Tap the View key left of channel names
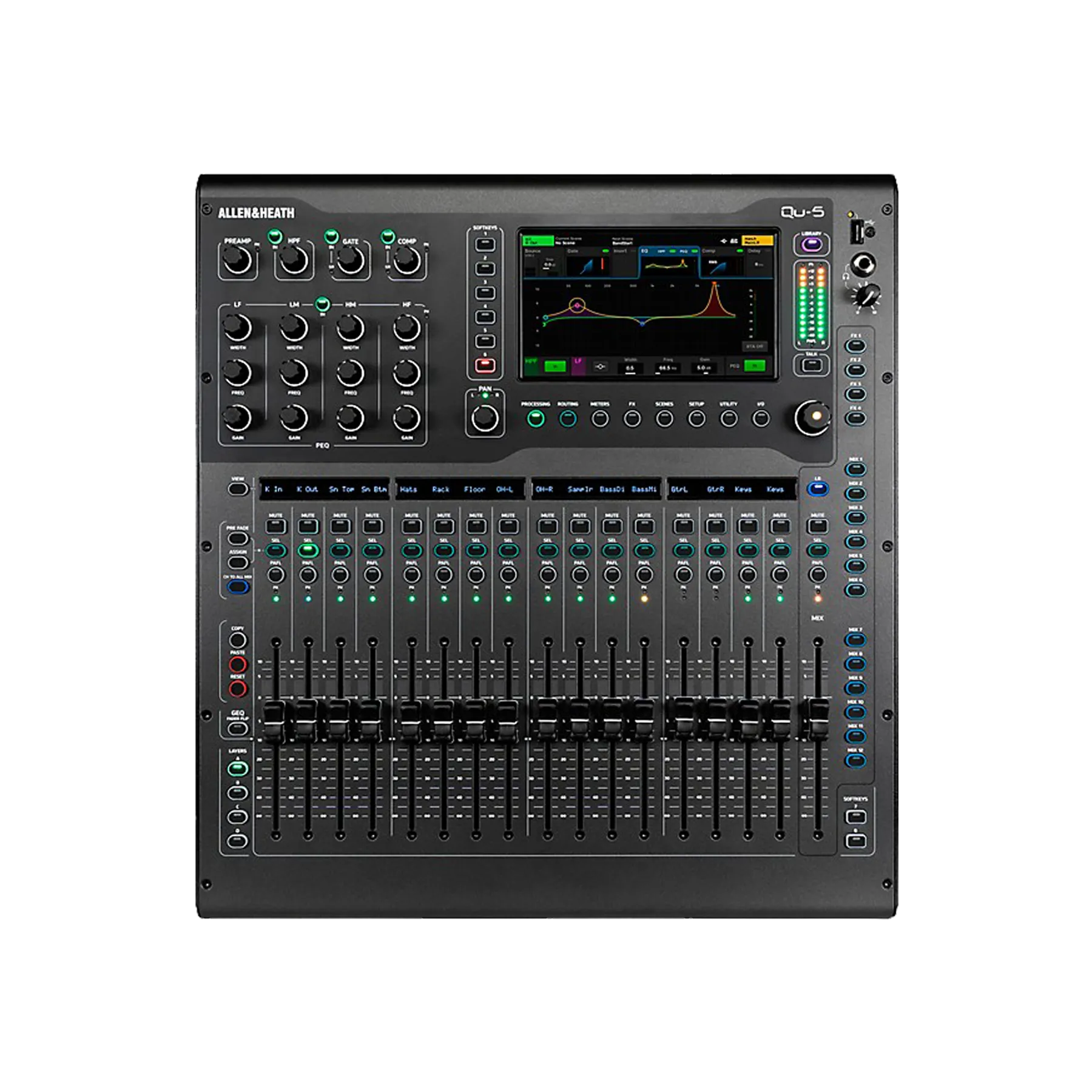Screen dimensions: 1092x1092 (238, 488)
